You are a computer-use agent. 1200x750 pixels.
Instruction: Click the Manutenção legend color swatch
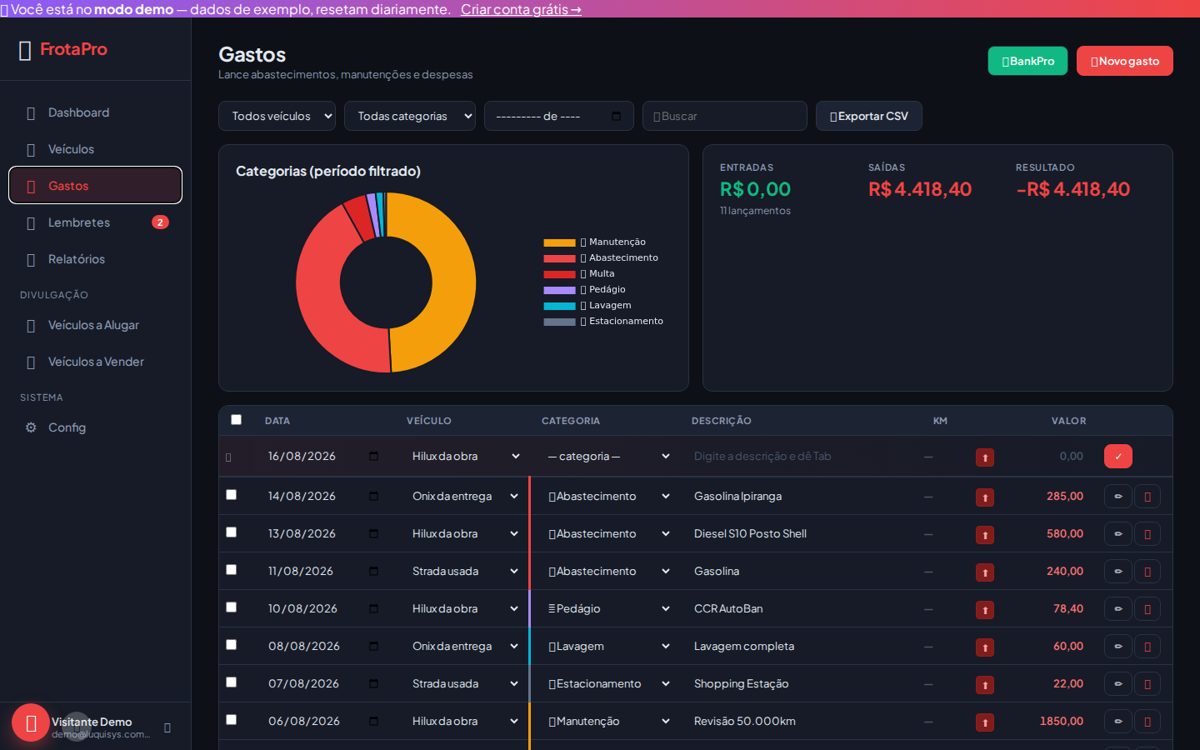click(x=560, y=242)
